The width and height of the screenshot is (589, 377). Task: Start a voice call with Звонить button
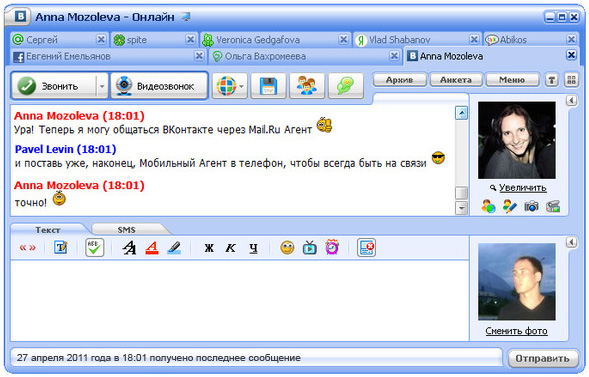(54, 86)
